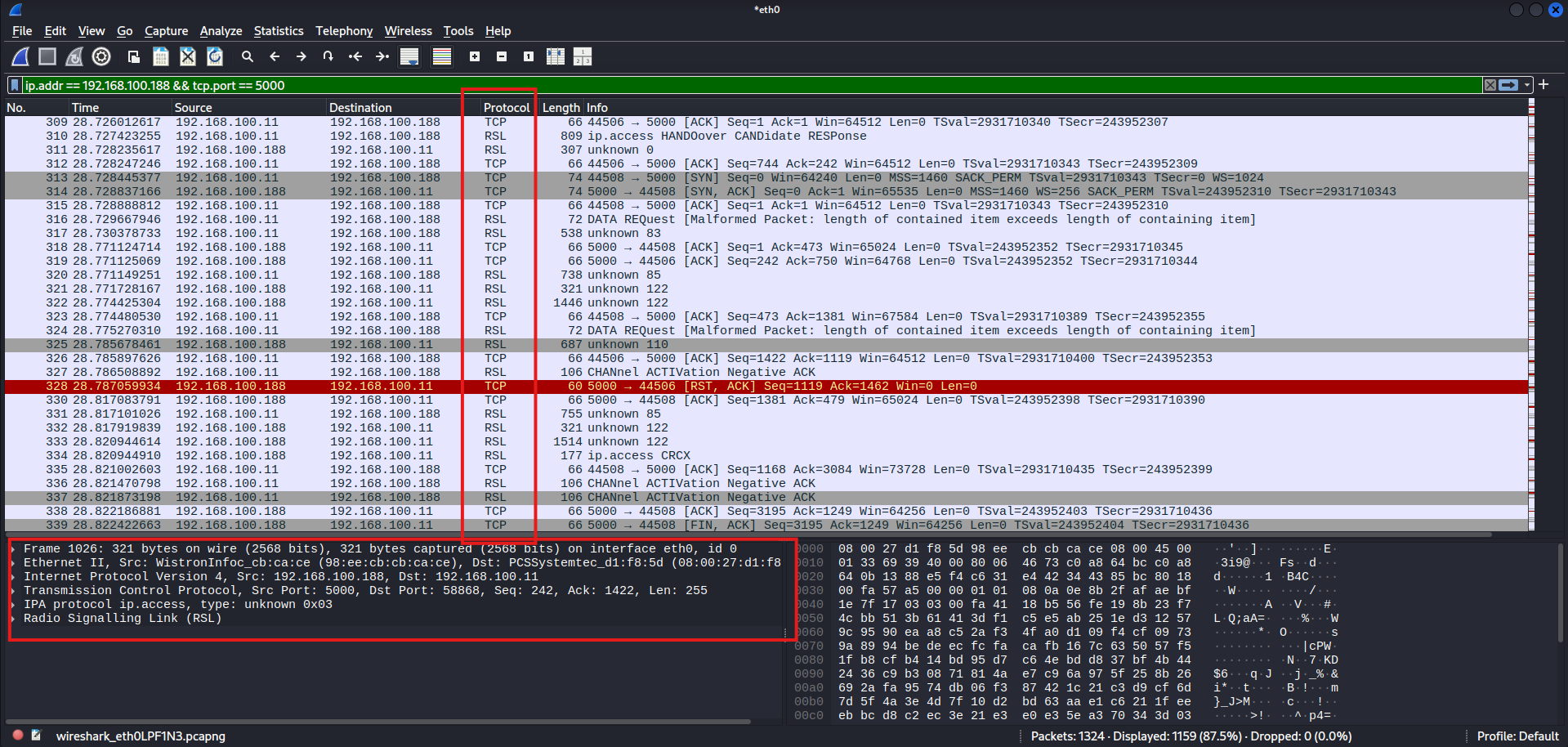Open the Telephony menu
This screenshot has width=1568, height=747.
click(344, 31)
